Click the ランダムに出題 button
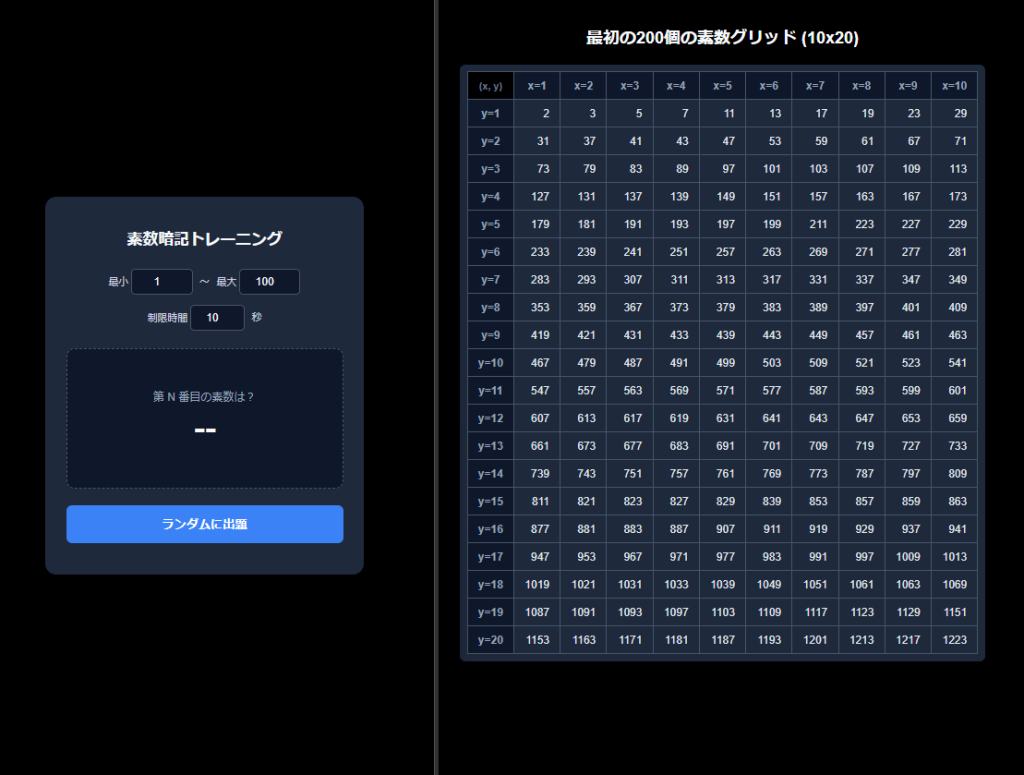 click(x=204, y=524)
